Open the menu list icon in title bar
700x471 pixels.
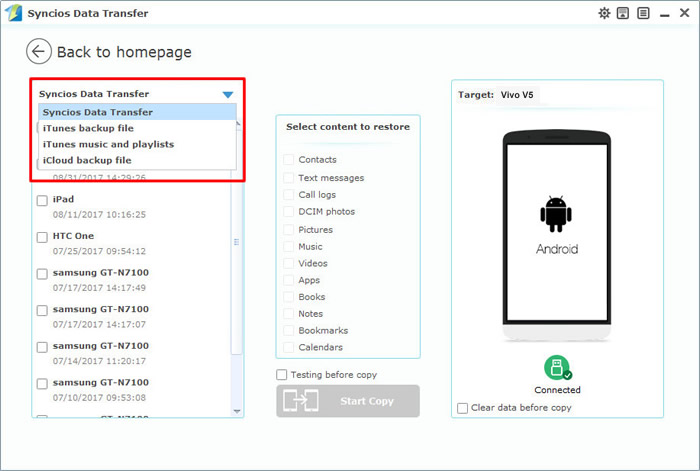[643, 13]
